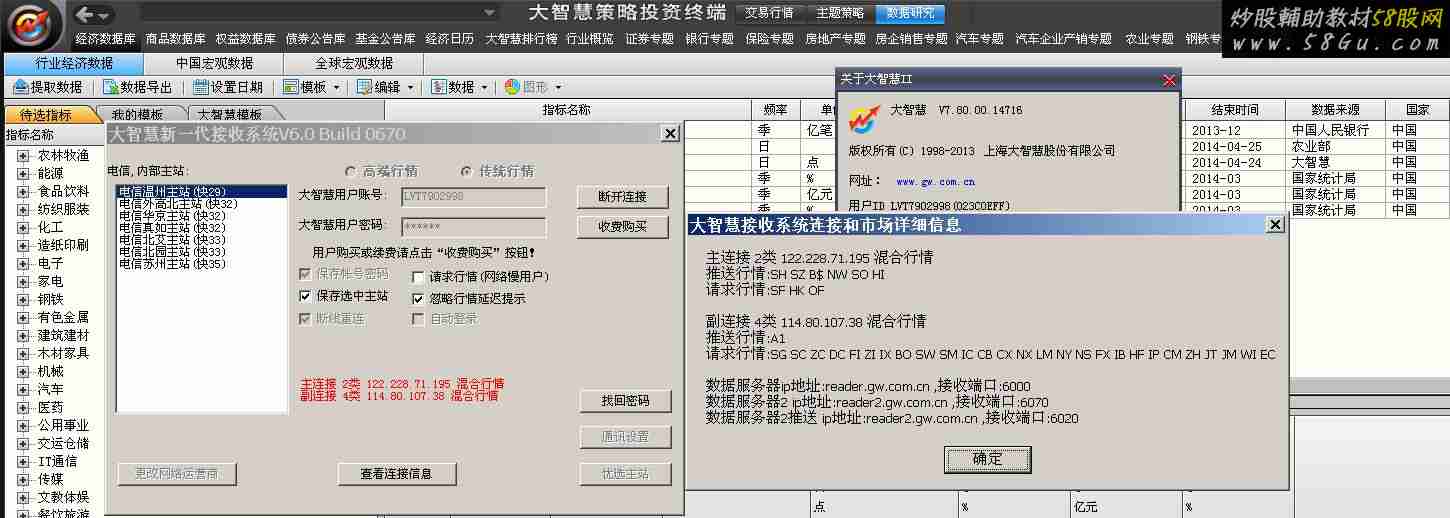Select the 高端行情 radio button
The width and height of the screenshot is (1450, 518).
350,171
